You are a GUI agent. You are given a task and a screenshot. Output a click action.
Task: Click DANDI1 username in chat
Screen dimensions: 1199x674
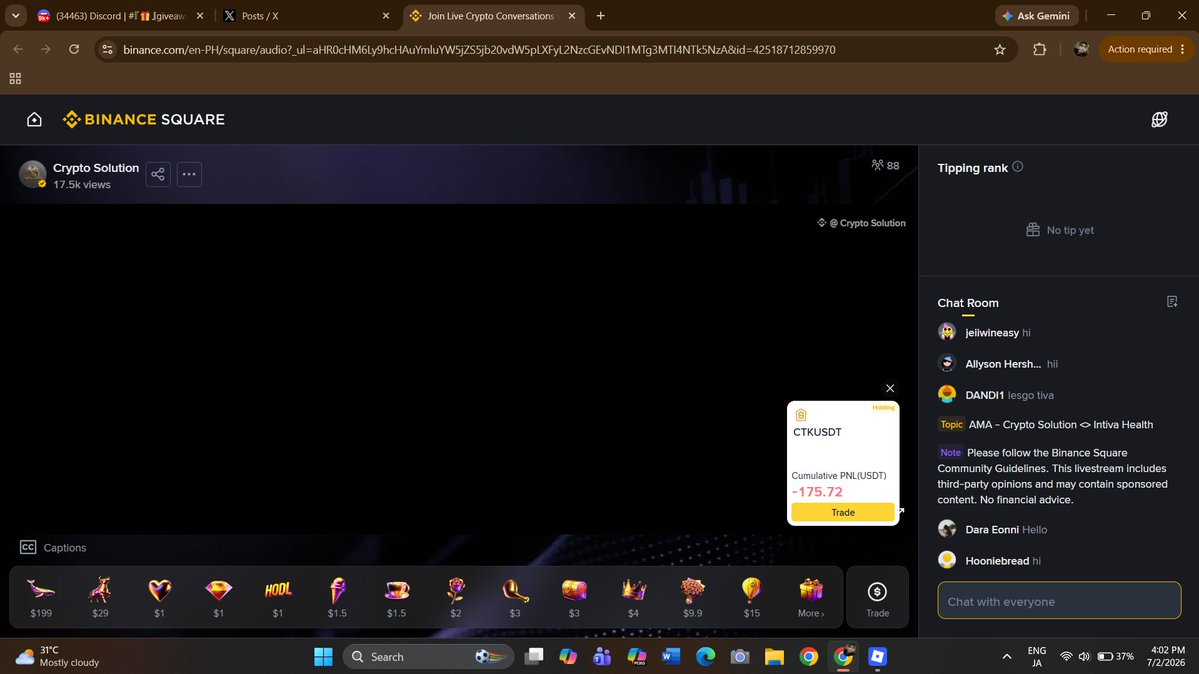point(984,396)
